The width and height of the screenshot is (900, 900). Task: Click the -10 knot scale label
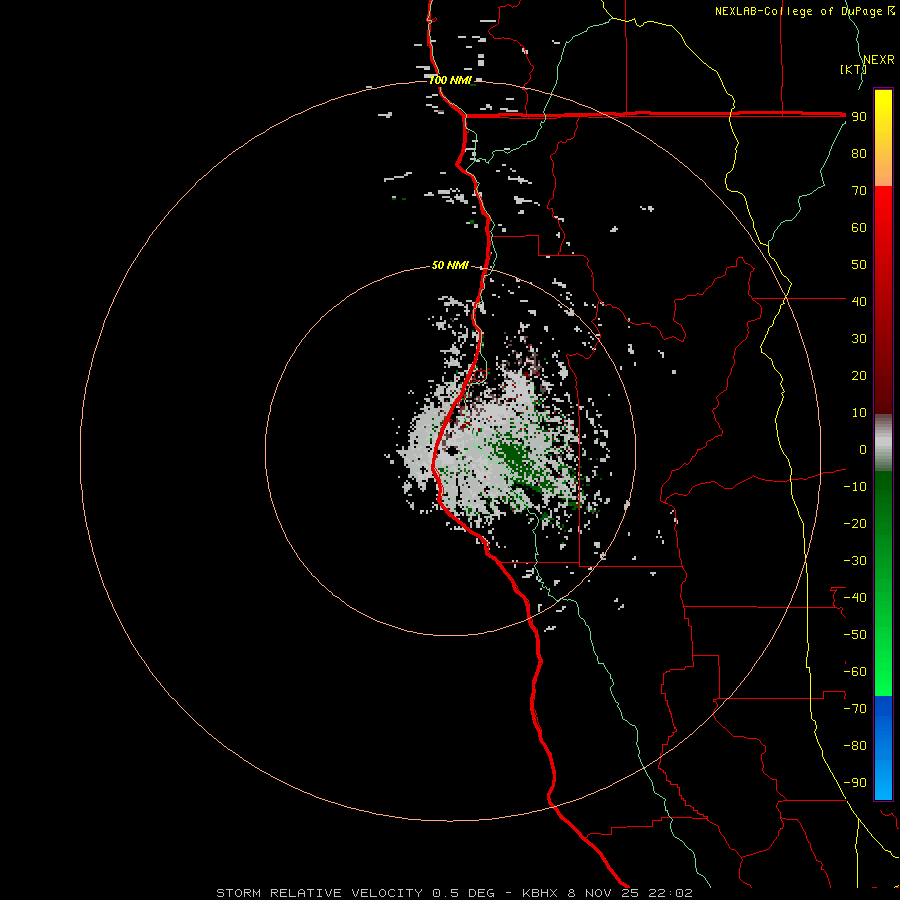855,487
